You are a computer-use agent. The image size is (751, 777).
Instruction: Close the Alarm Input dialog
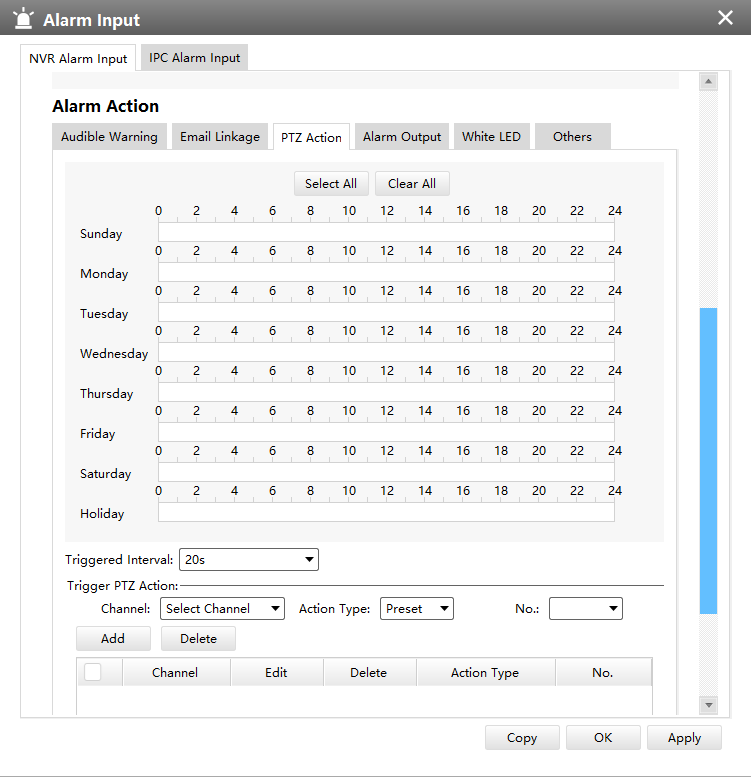point(725,18)
